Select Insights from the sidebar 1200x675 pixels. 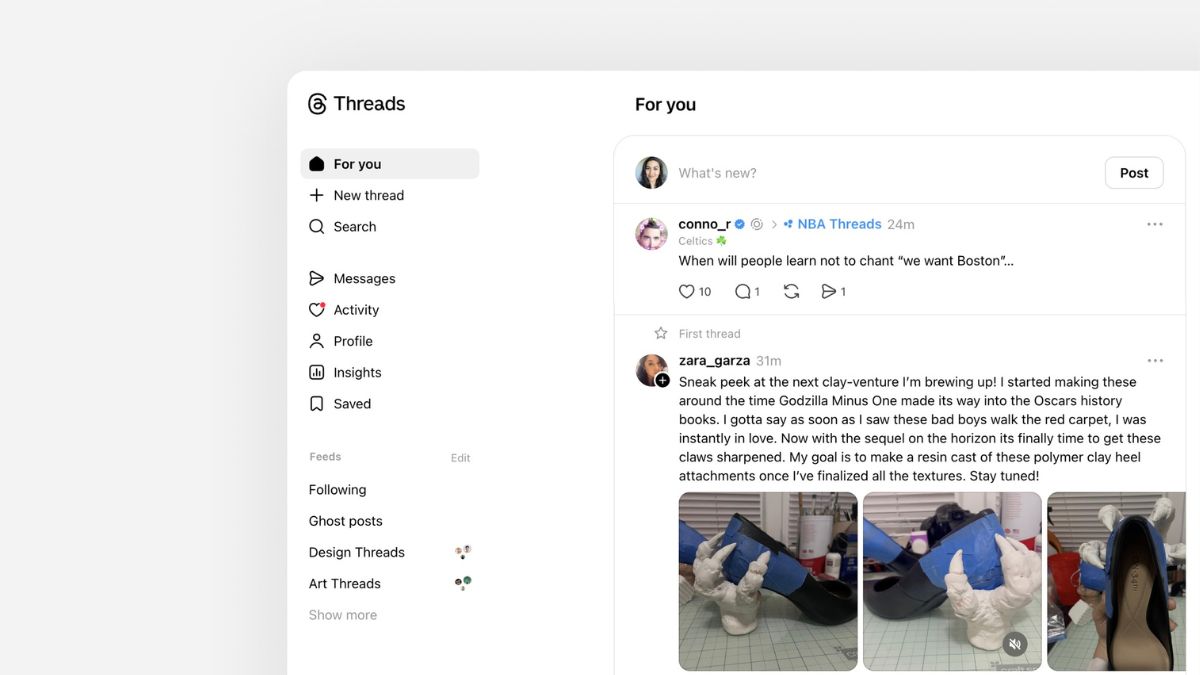[x=357, y=373]
